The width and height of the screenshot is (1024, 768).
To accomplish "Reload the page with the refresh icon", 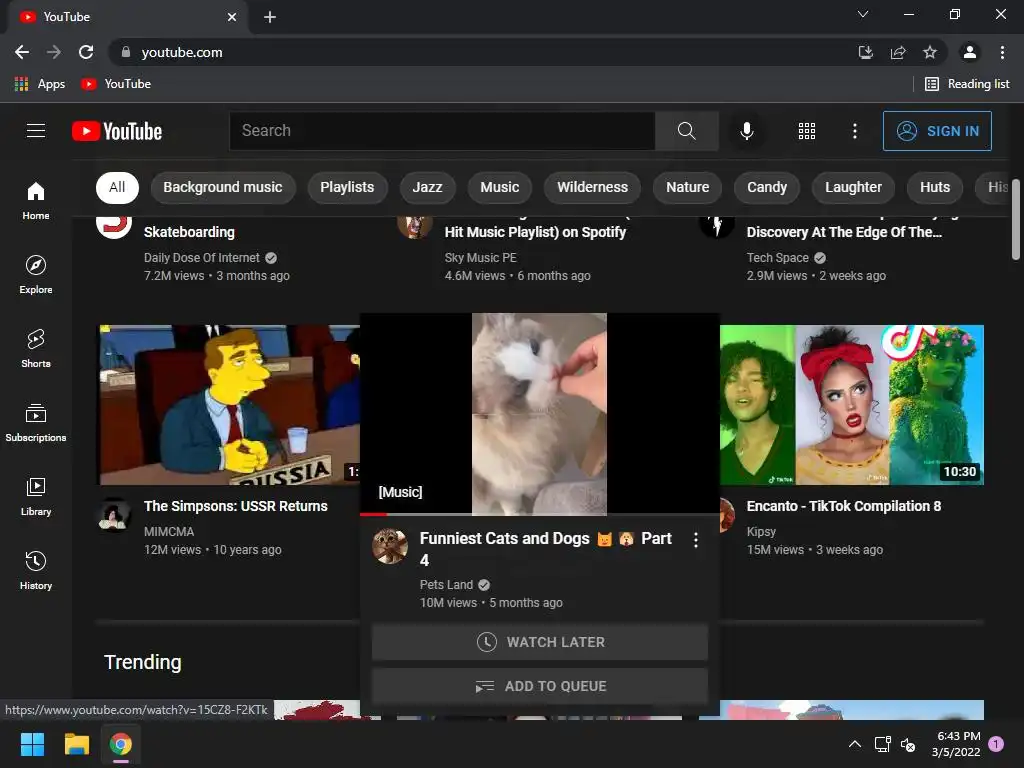I will (86, 52).
